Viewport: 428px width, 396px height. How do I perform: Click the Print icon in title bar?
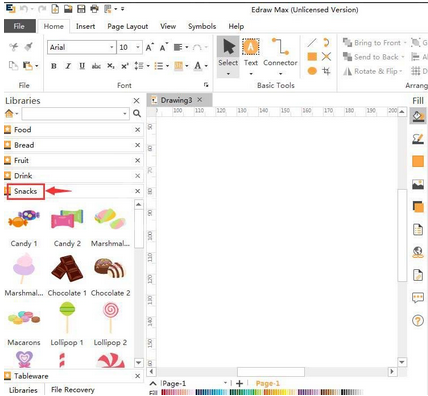coord(95,9)
